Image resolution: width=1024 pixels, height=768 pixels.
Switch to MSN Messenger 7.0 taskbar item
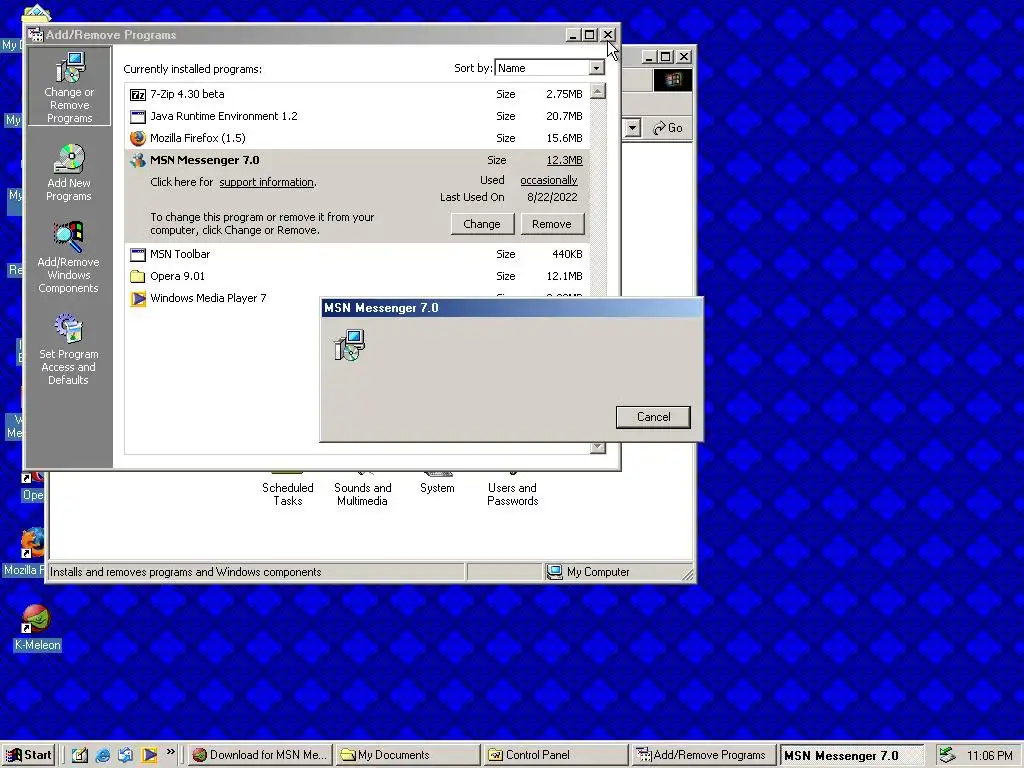851,755
